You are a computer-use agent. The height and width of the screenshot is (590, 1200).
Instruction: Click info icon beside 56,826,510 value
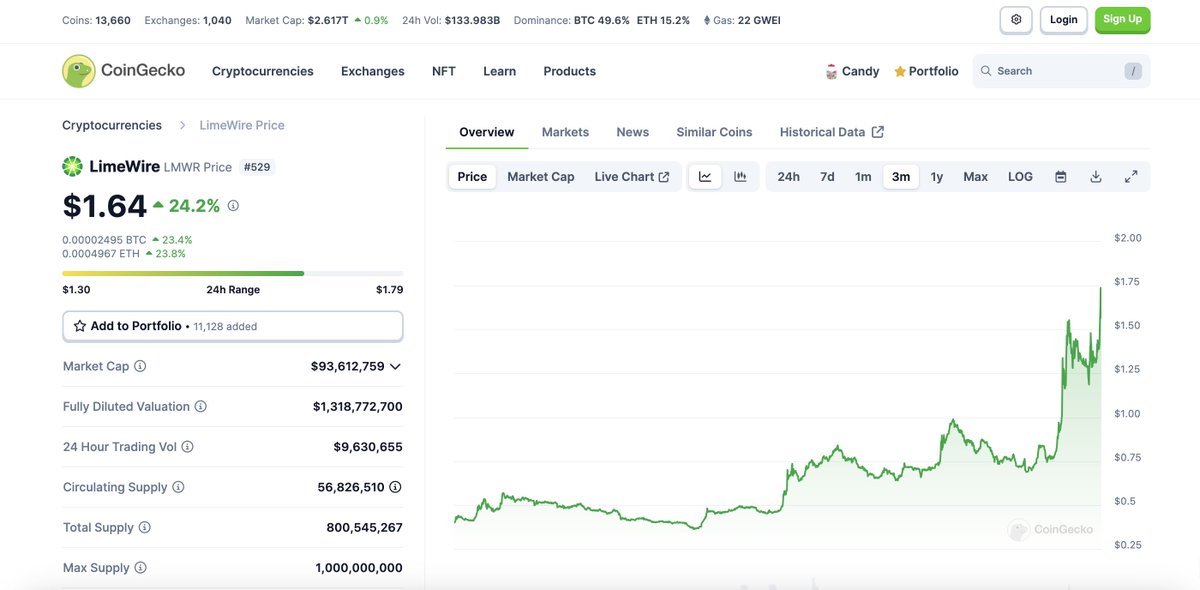click(x=395, y=487)
